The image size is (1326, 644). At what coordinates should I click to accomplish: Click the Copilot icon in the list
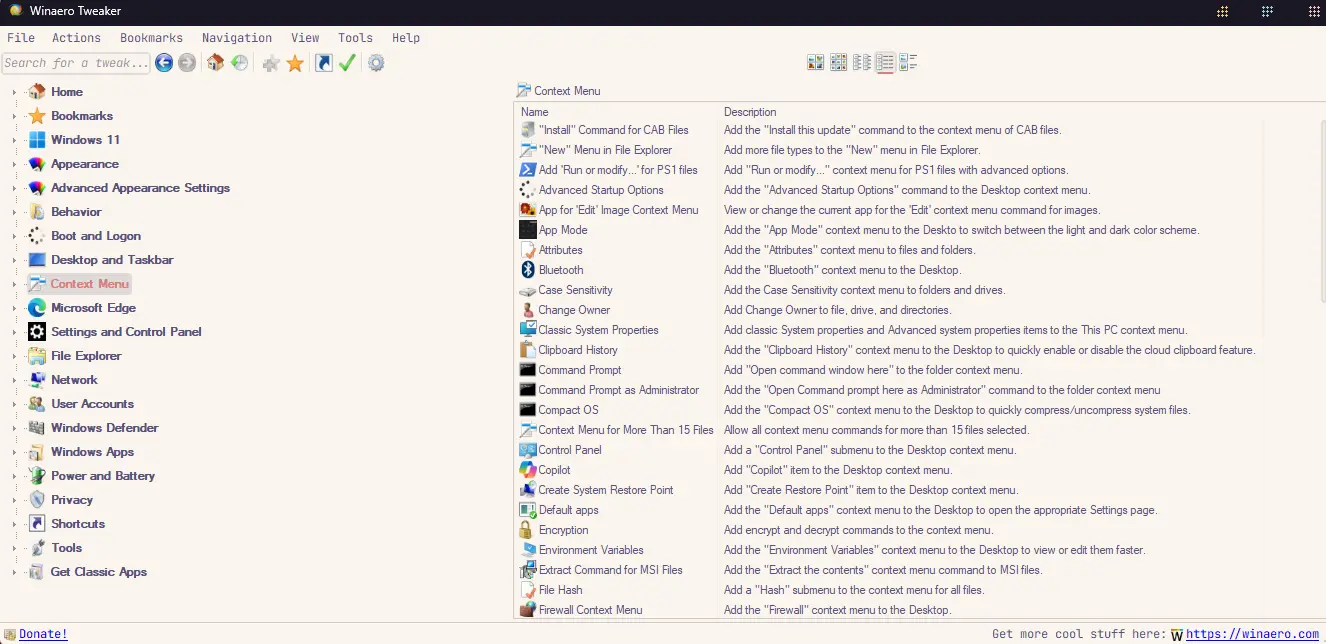[x=529, y=470]
